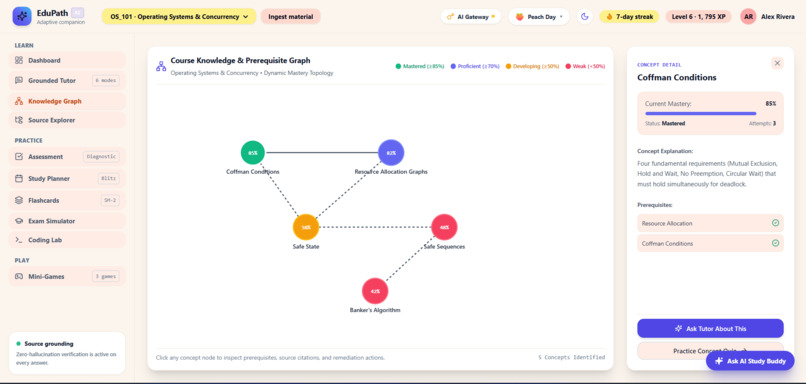806x384 pixels.
Task: Select Knowledge Graph sidebar item
Action: coord(67,101)
